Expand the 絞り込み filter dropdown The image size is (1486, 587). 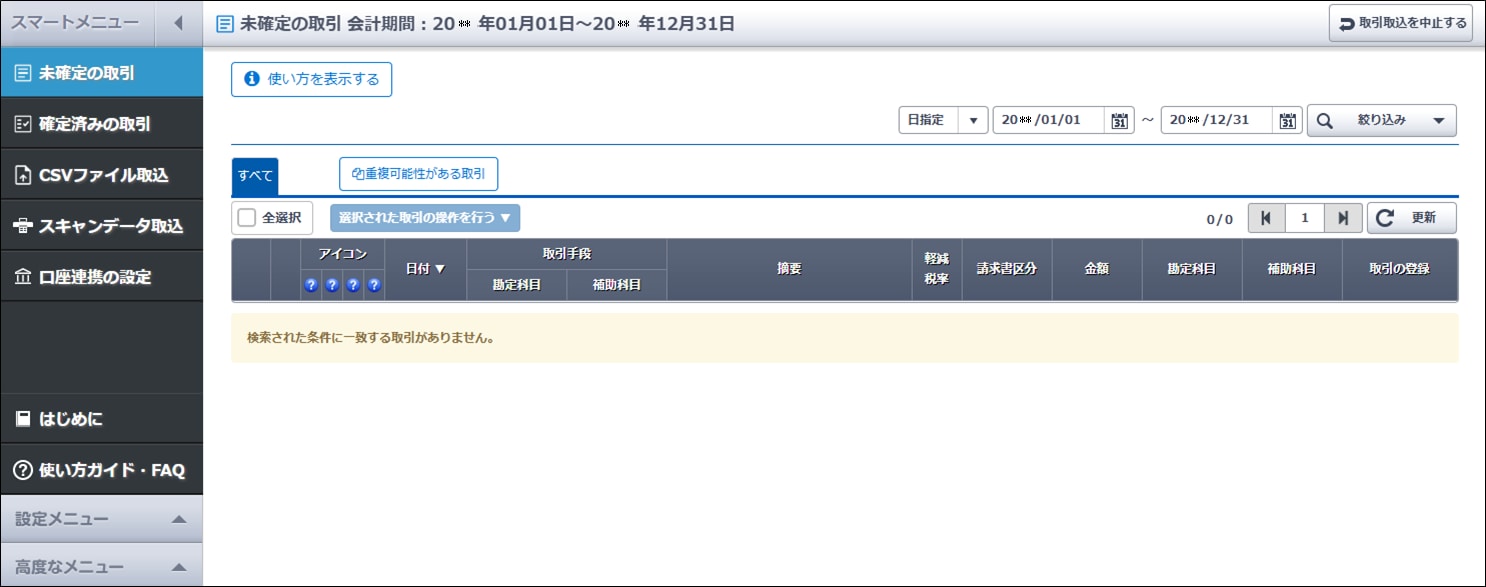point(1381,120)
